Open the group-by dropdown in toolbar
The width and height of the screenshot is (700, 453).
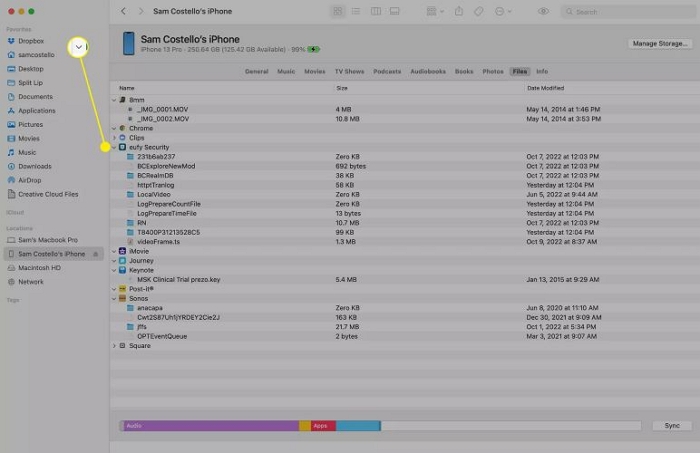pyautogui.click(x=432, y=11)
